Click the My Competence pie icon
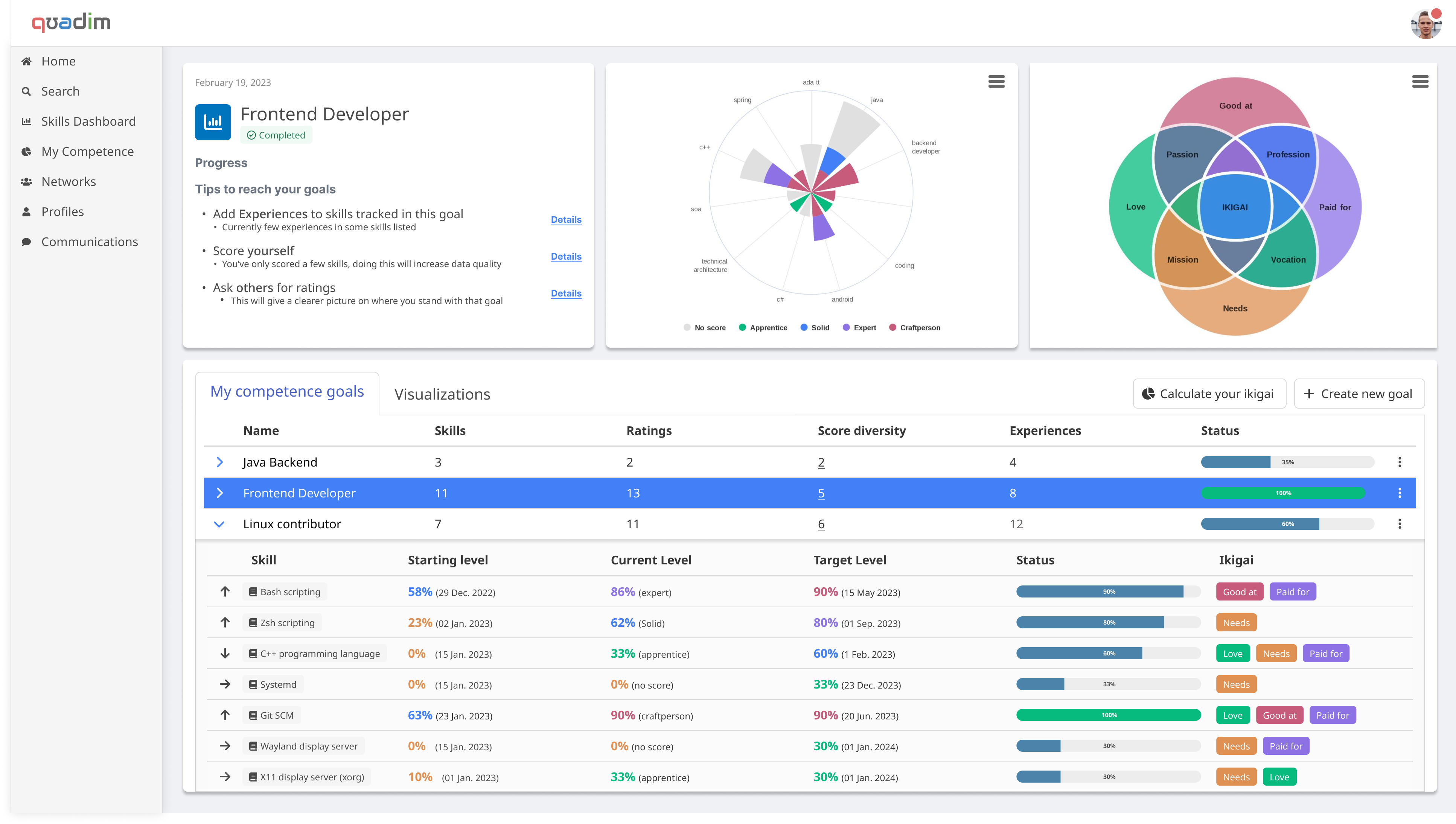1456x824 pixels. (x=26, y=151)
